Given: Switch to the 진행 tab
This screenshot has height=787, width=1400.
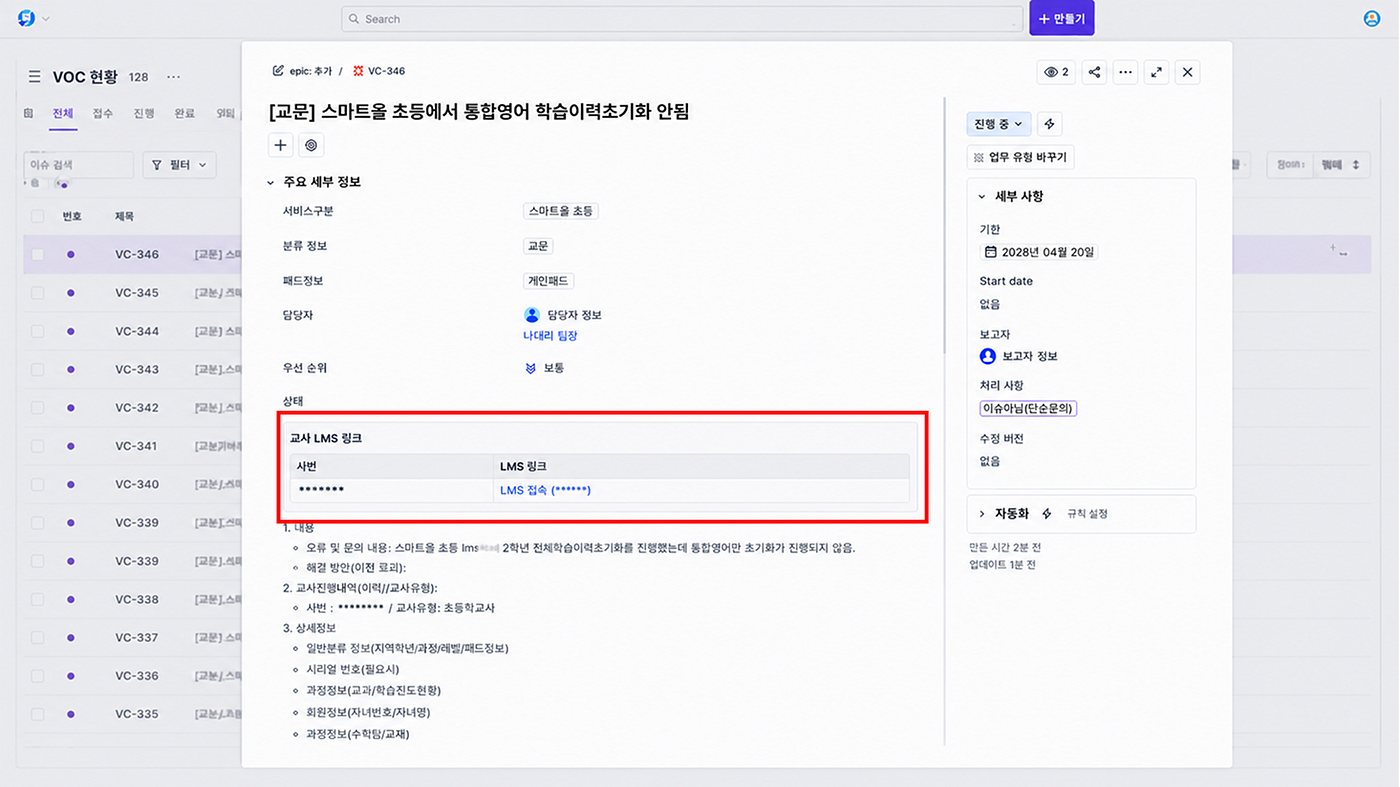Looking at the screenshot, I should point(144,114).
